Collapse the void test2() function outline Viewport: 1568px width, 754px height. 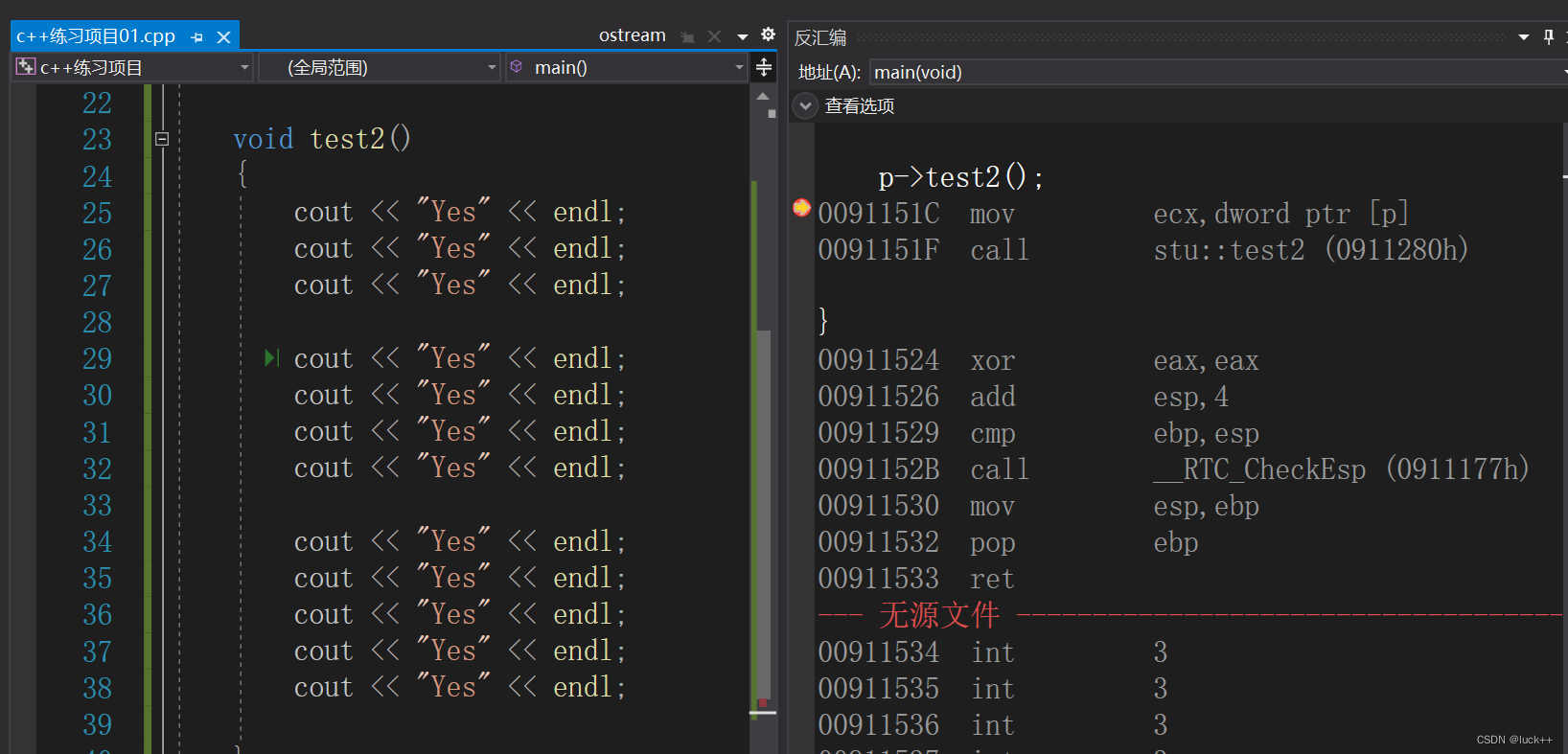(x=162, y=139)
